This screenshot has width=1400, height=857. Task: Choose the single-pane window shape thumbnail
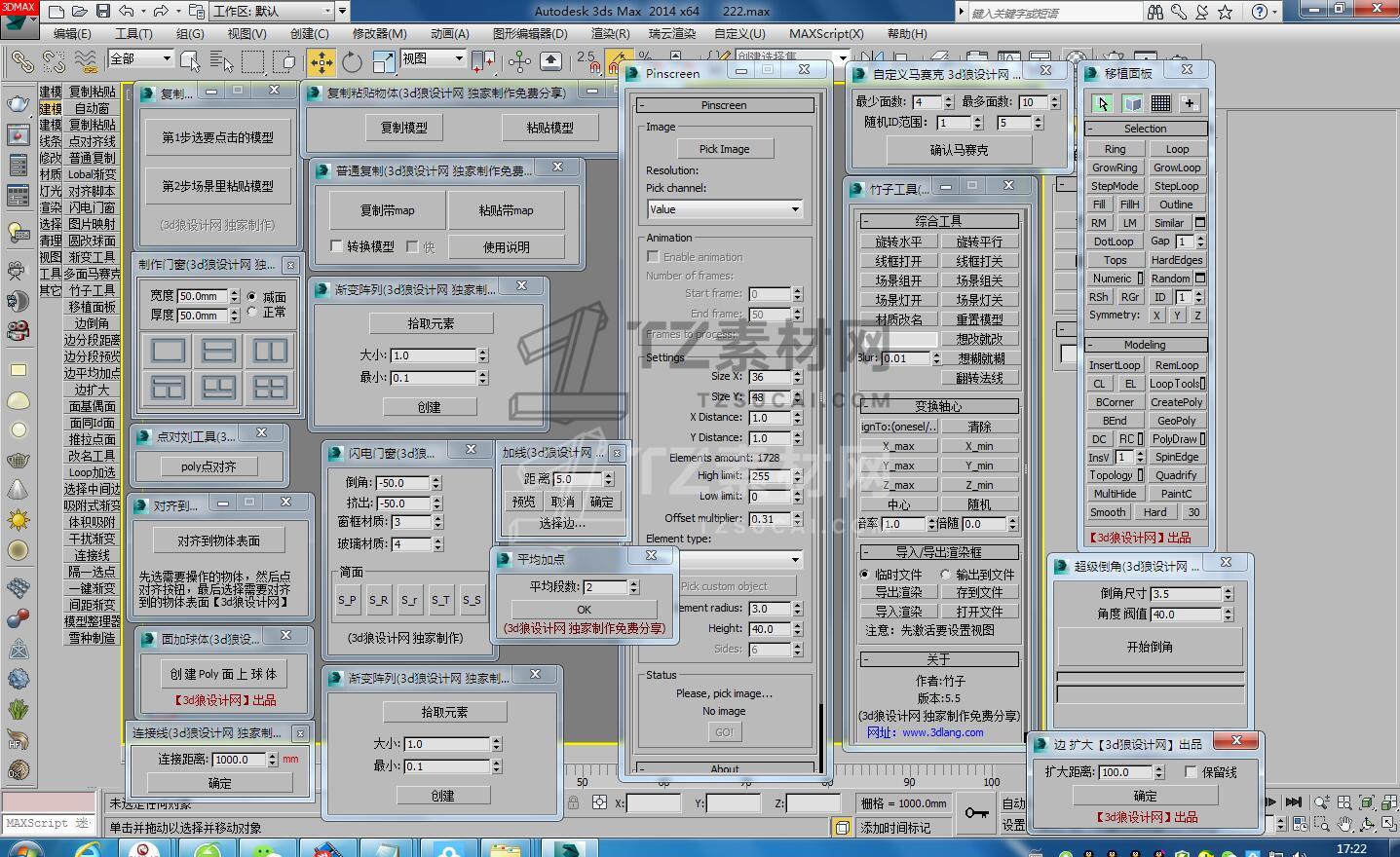pos(169,351)
